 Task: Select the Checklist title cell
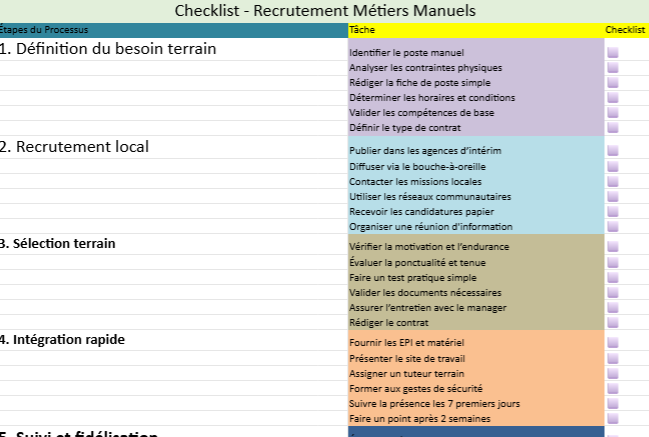tap(324, 11)
